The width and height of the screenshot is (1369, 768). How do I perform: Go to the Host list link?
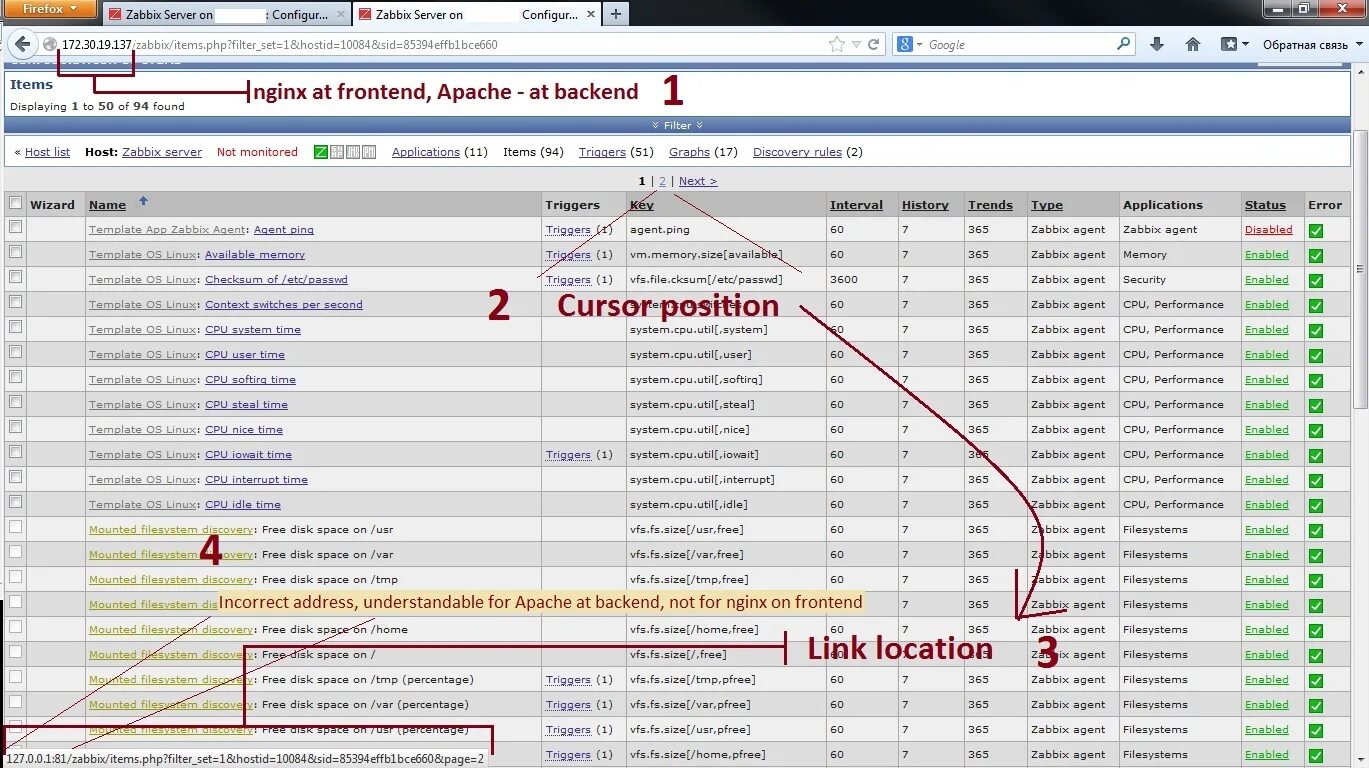(47, 152)
